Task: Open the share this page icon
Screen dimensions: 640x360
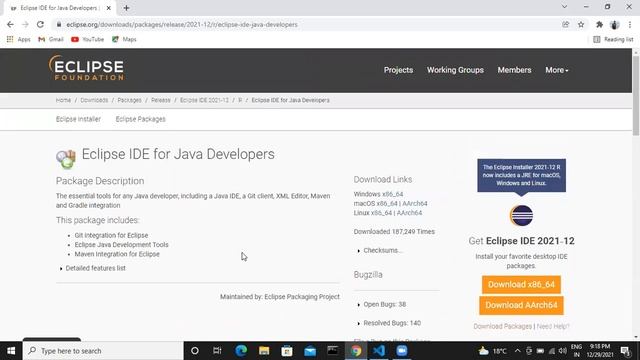Action: click(x=566, y=24)
